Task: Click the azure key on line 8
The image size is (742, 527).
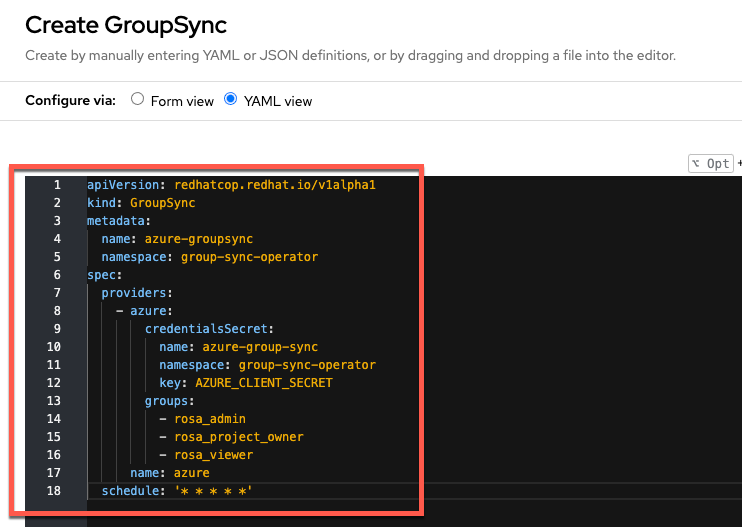Action: click(x=148, y=311)
